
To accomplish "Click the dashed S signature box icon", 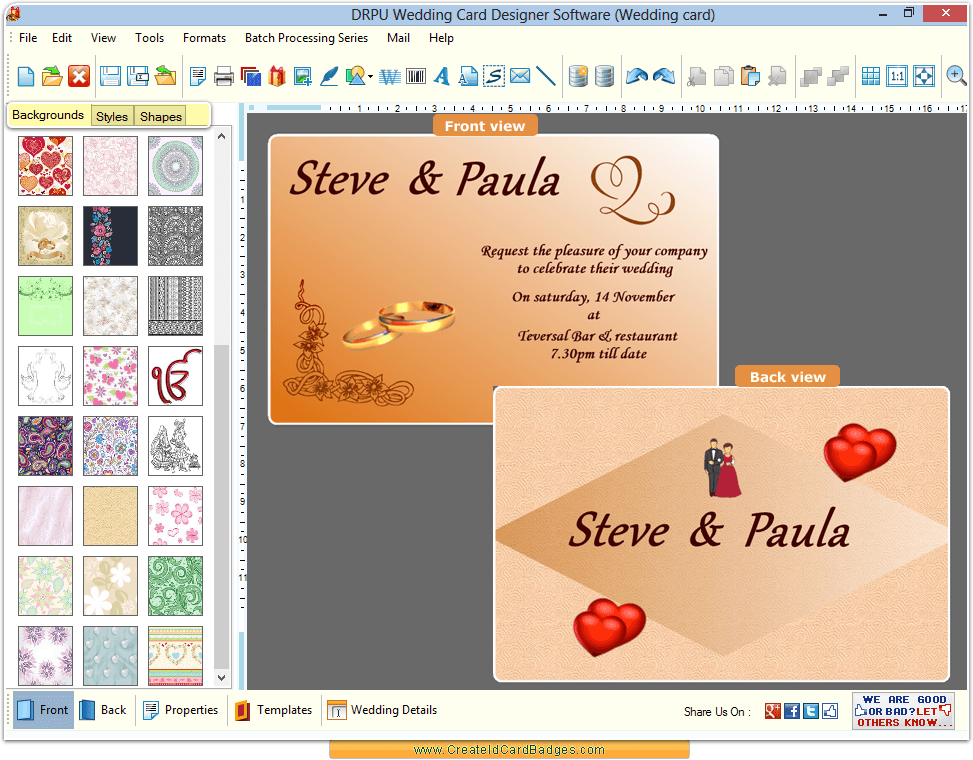I will click(494, 76).
